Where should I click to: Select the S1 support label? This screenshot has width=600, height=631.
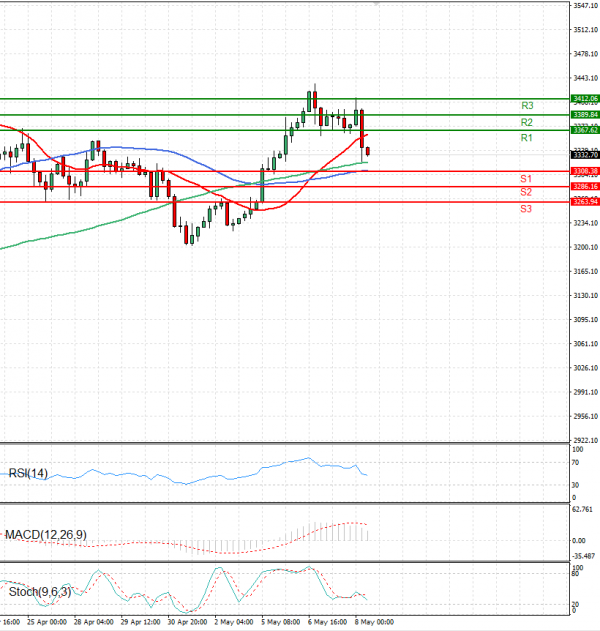click(x=525, y=178)
